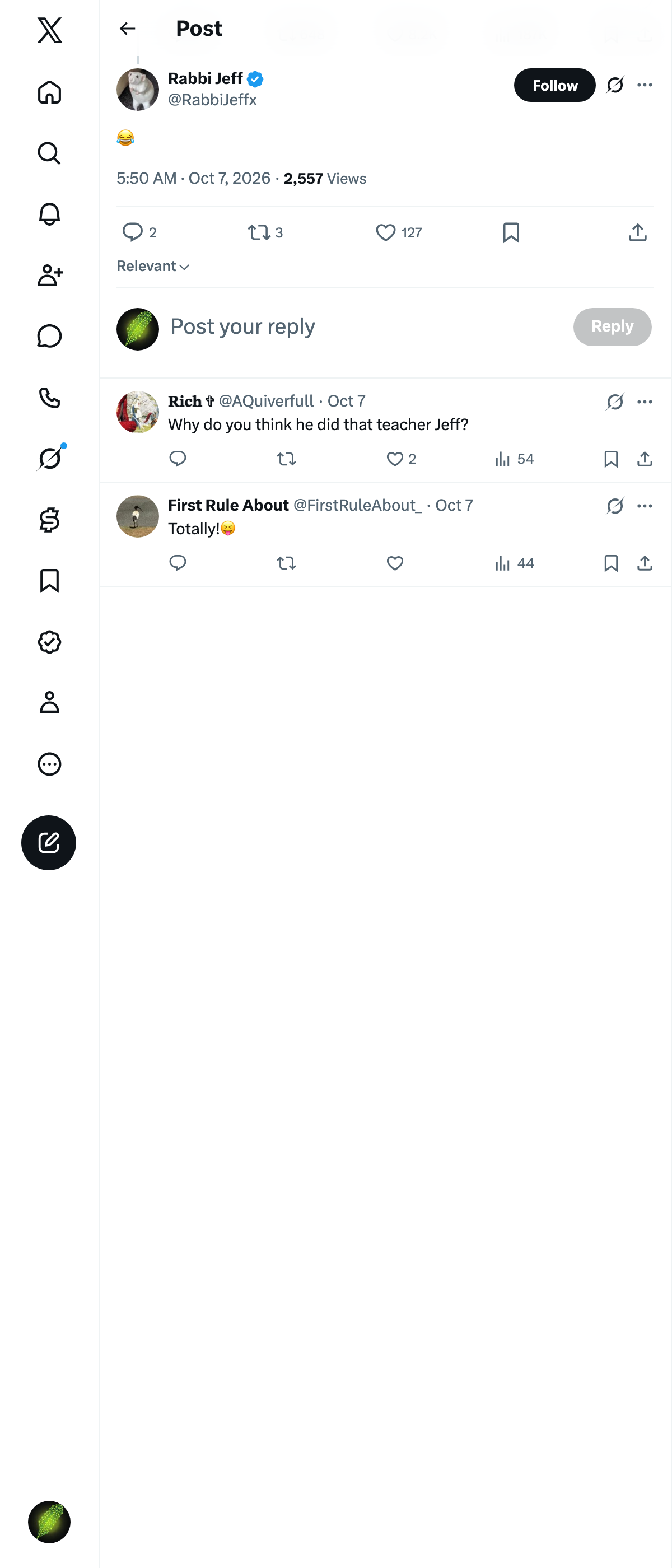Open Profile from the sidebar
The height and width of the screenshot is (1568, 672).
pos(49,702)
